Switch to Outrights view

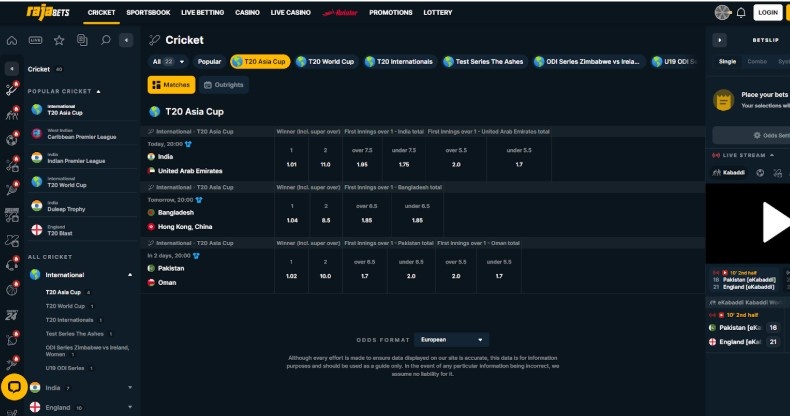click(224, 85)
